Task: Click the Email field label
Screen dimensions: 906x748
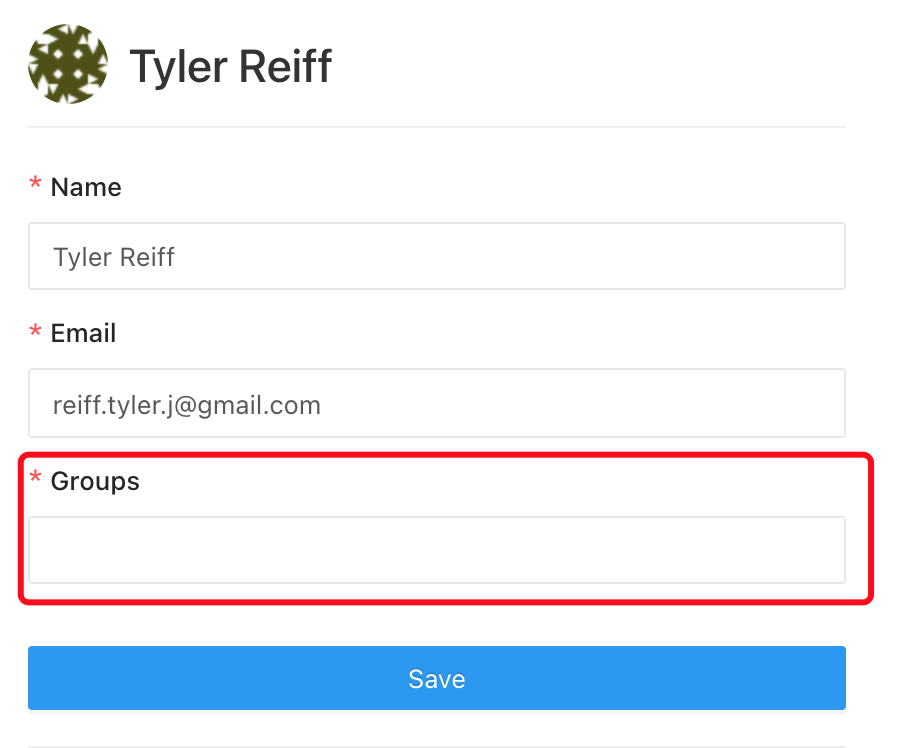Action: point(83,333)
